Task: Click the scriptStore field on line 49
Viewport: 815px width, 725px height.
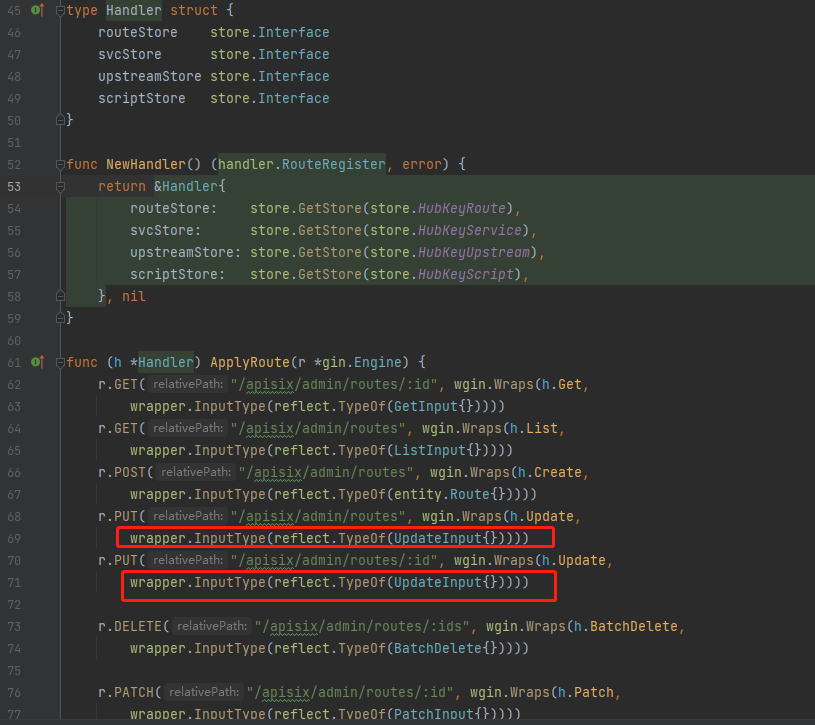Action: (x=142, y=98)
